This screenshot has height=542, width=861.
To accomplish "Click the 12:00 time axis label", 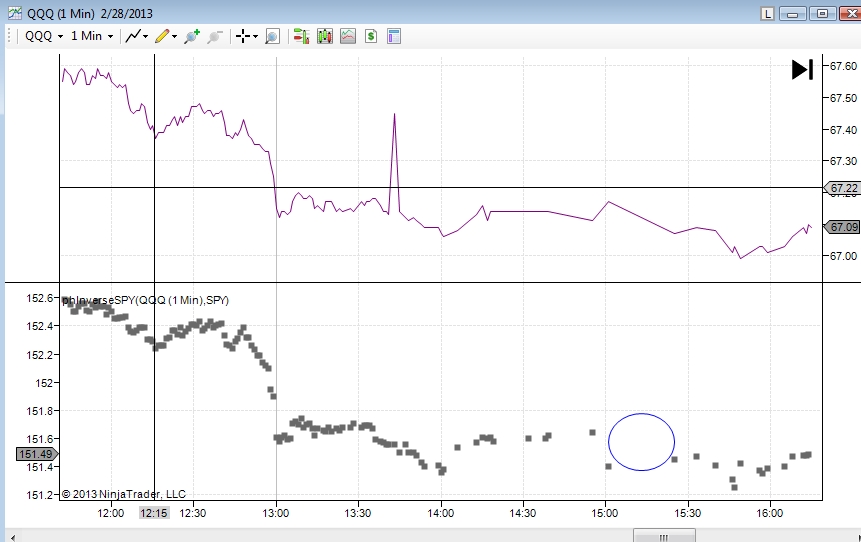I will [111, 513].
